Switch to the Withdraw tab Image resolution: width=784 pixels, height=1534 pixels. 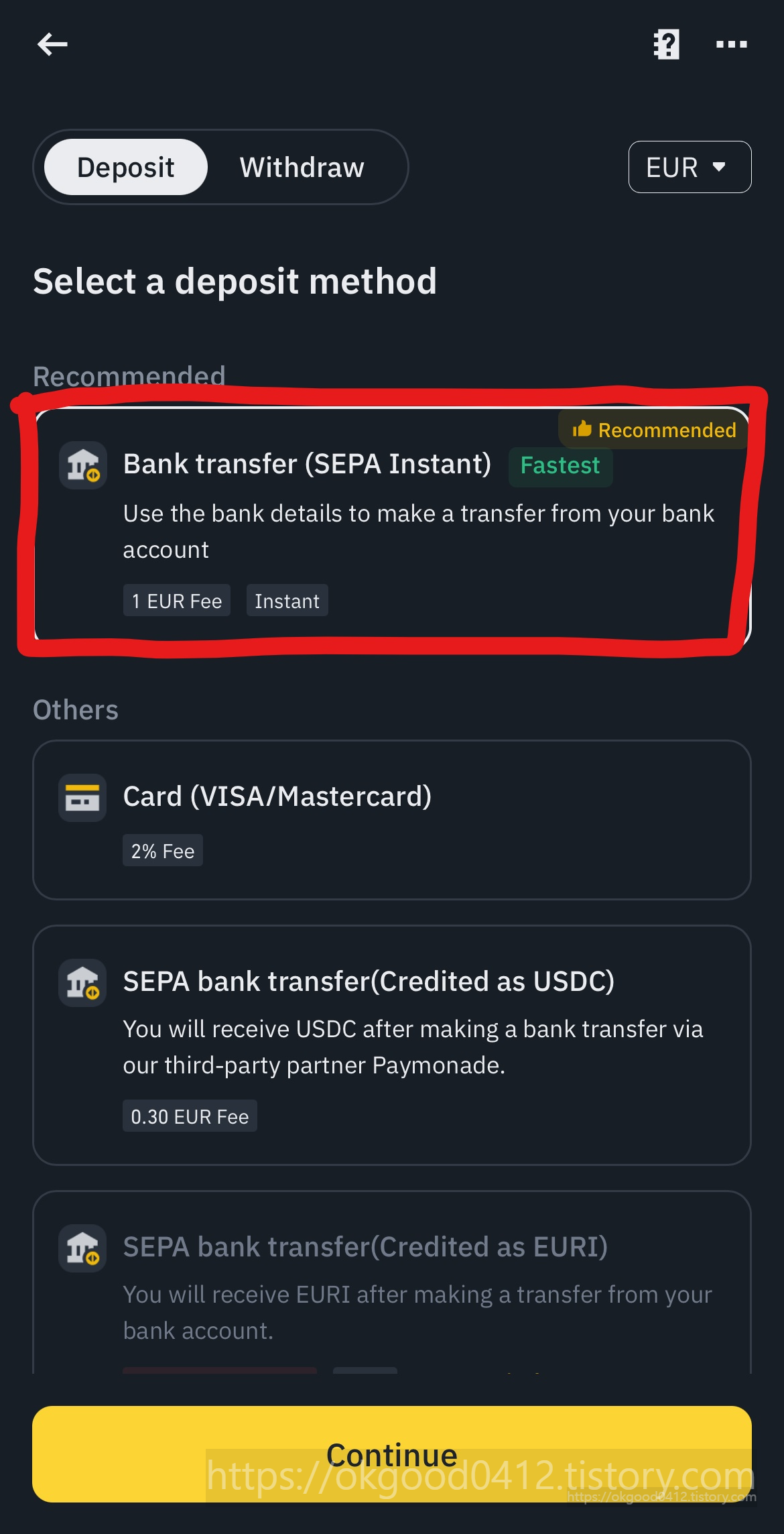click(302, 167)
